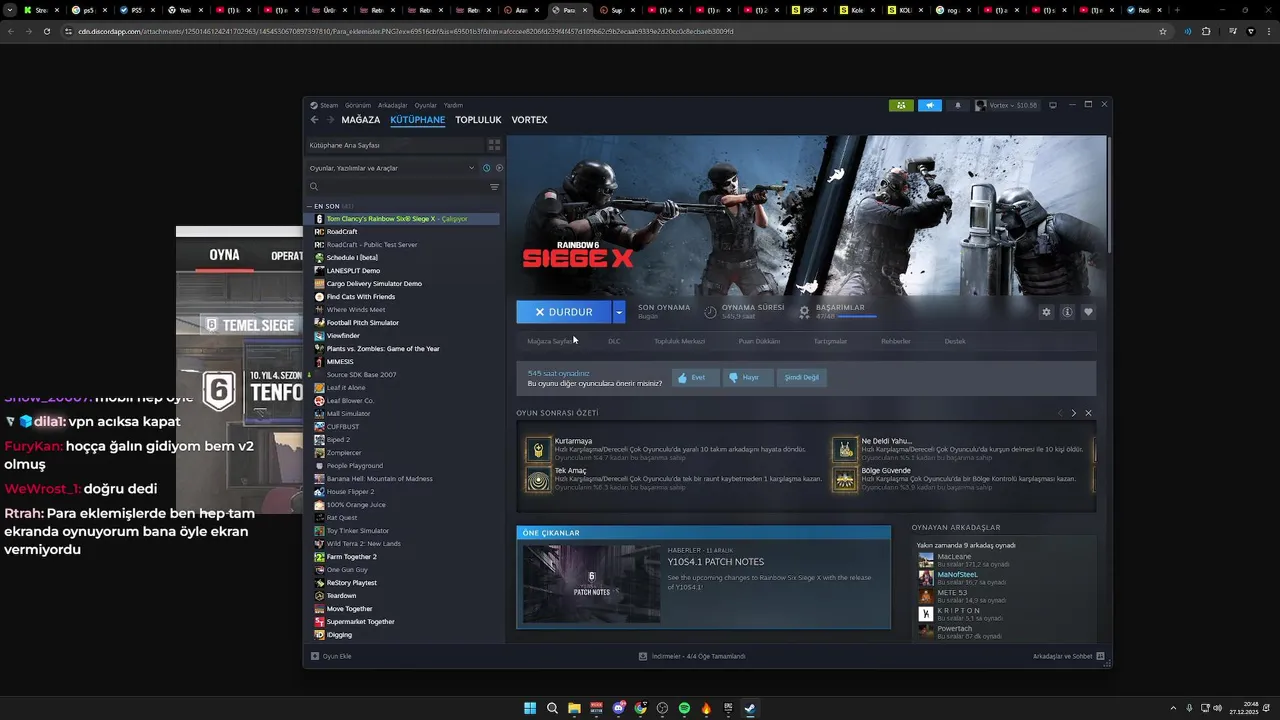Screen dimensions: 1280x720
Task: Click the BAŞARIMLAR achievements progress bar
Action: tap(857, 316)
